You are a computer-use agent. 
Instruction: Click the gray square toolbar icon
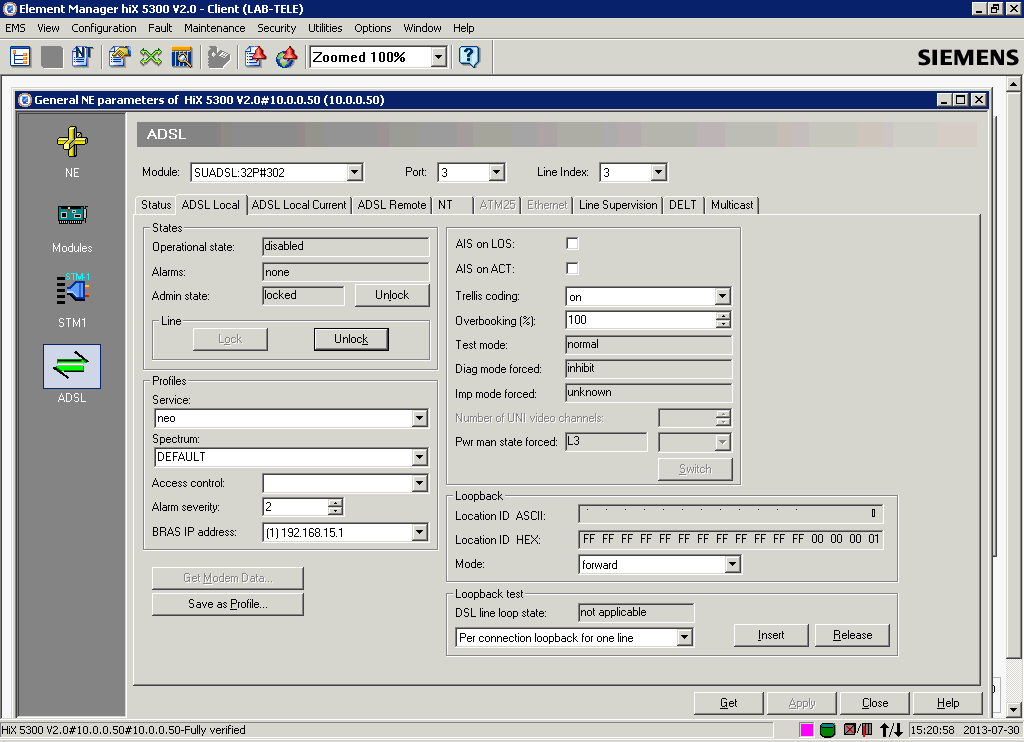[52, 57]
